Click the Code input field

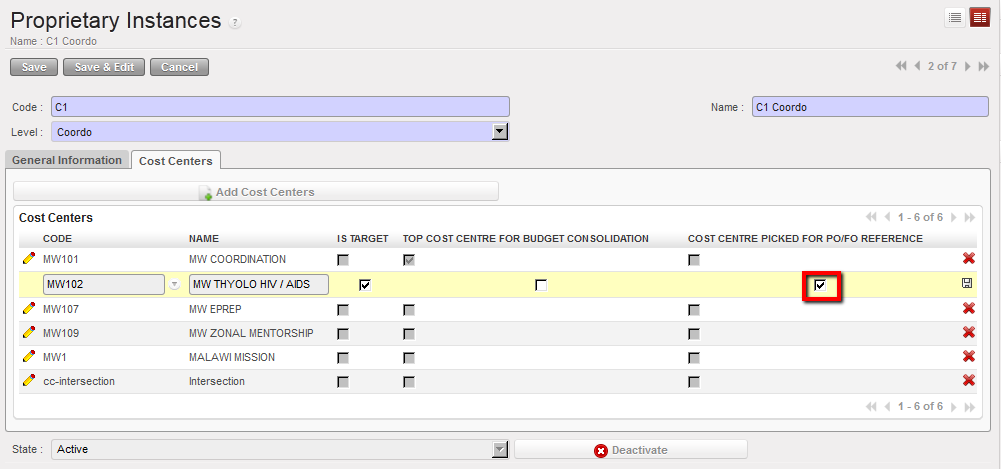[280, 107]
